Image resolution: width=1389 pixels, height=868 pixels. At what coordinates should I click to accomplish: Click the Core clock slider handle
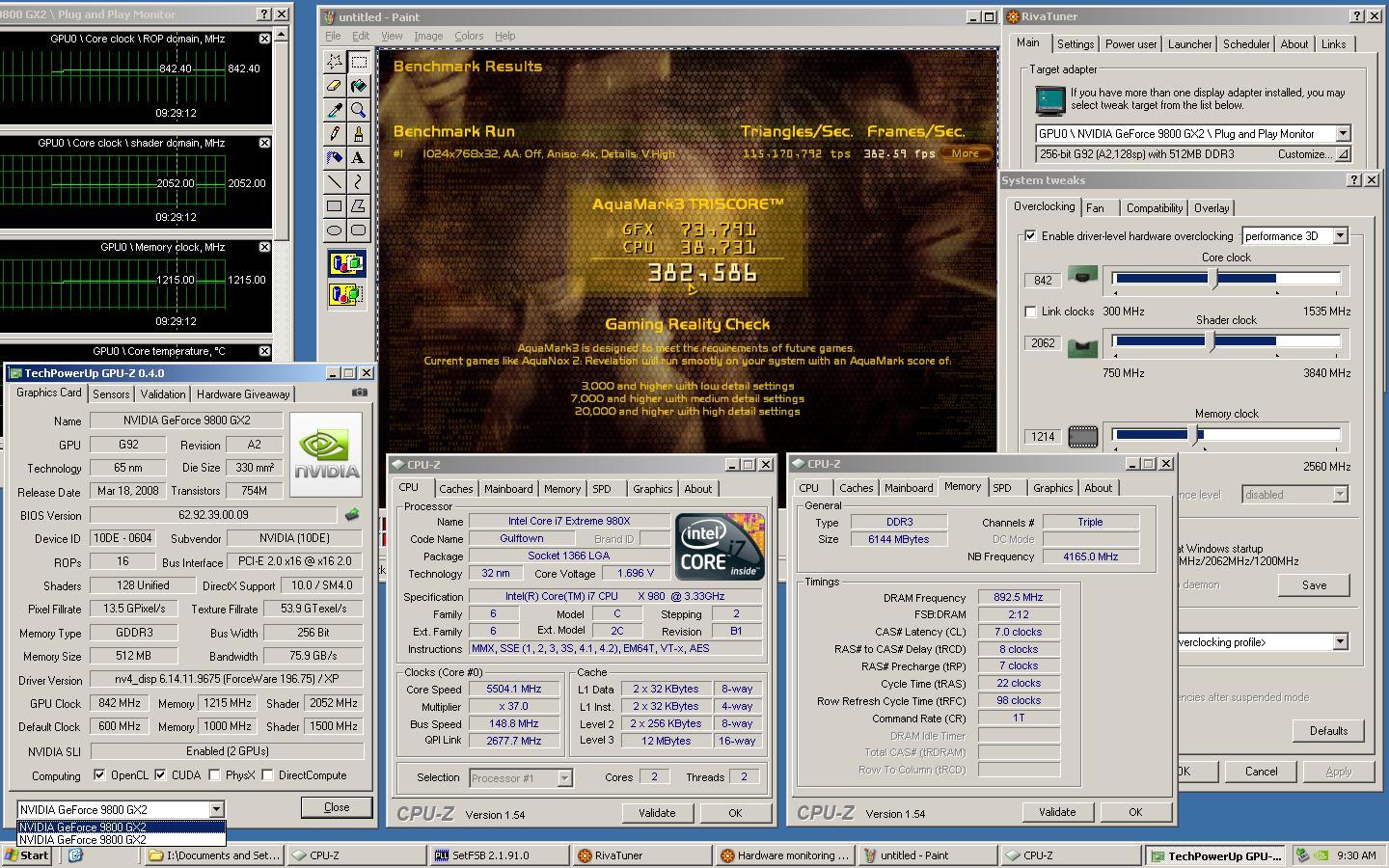coord(1214,278)
